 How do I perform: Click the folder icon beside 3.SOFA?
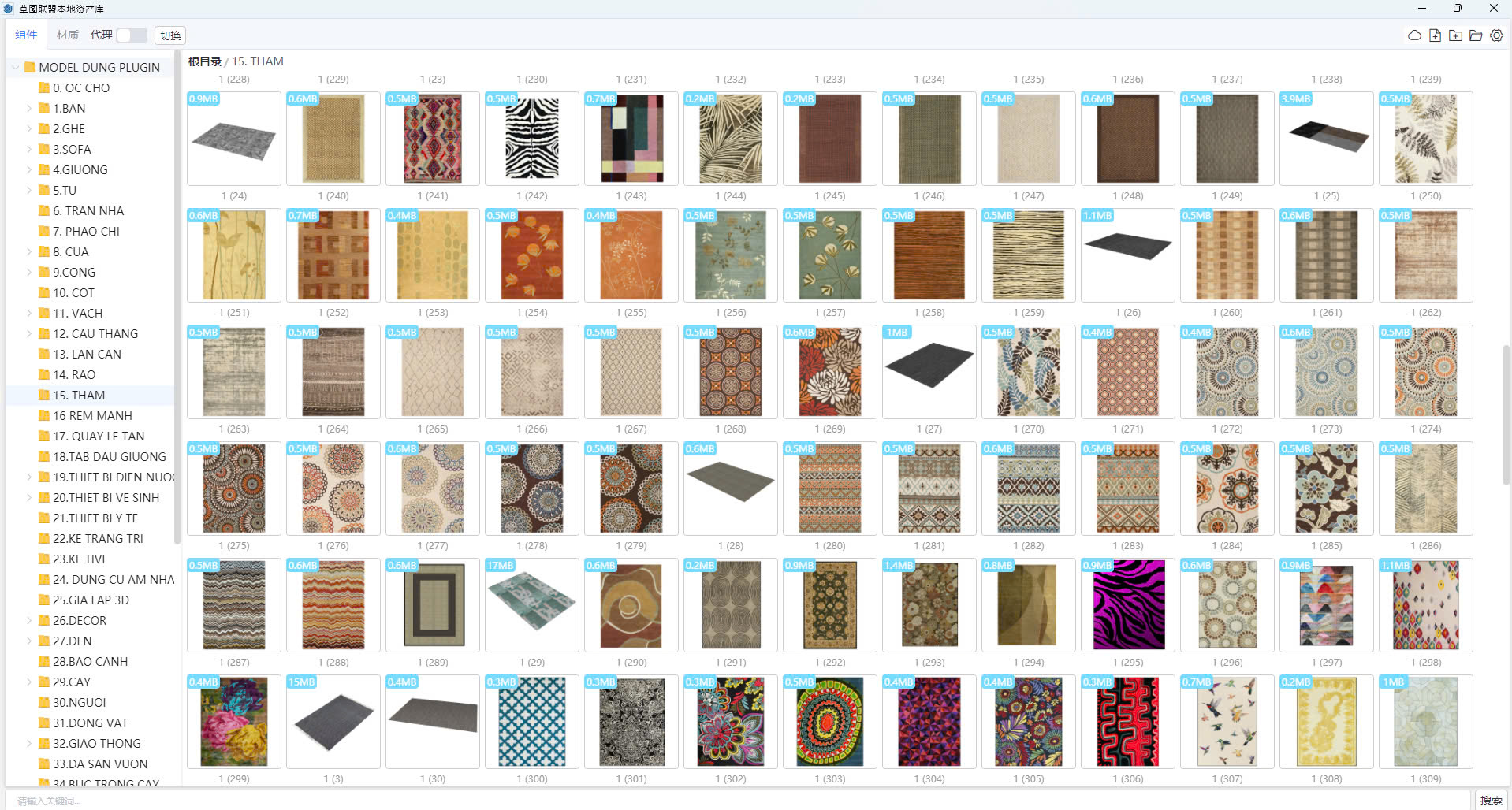[44, 150]
